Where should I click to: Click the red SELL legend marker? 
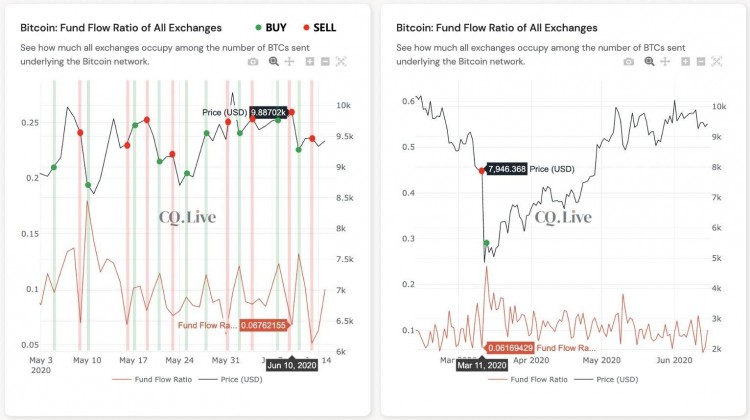pyautogui.click(x=307, y=28)
